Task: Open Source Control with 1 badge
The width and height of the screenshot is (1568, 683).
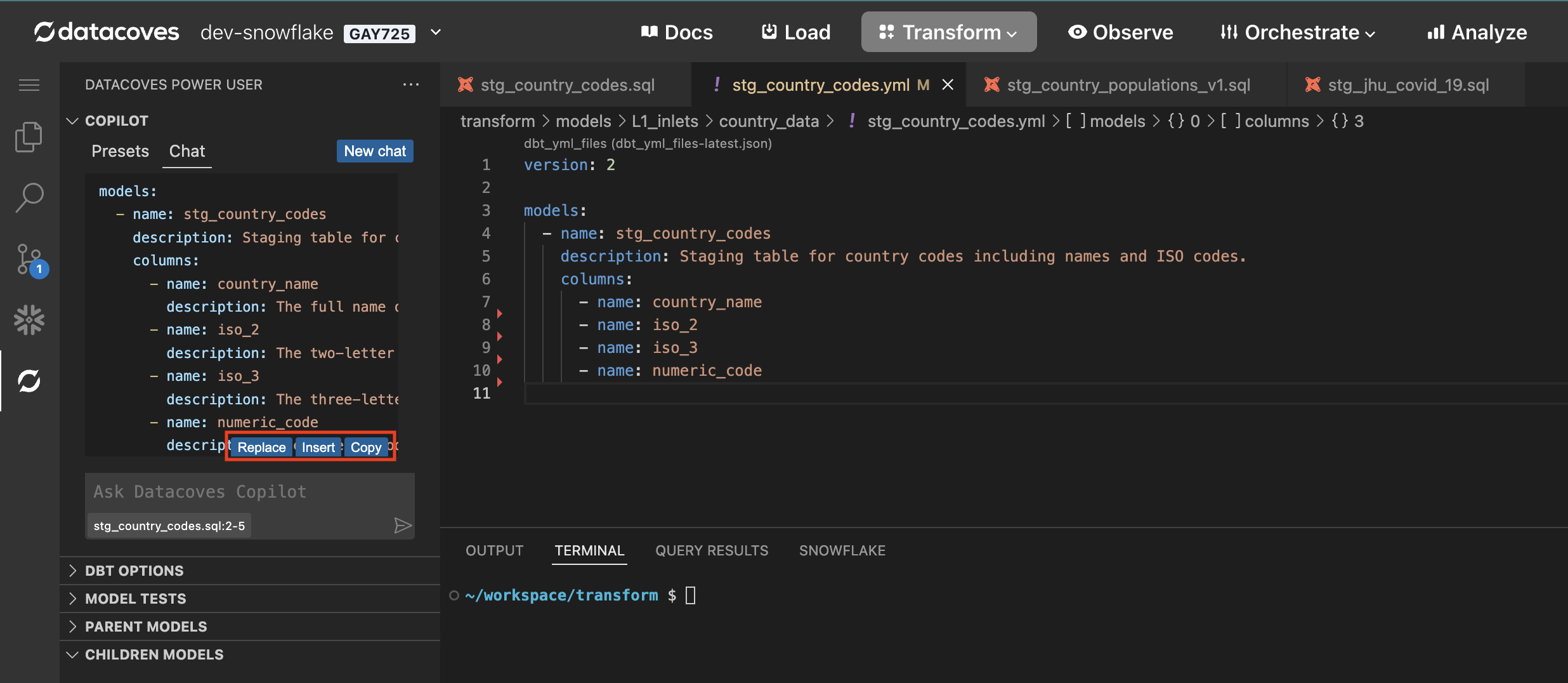Action: (x=30, y=260)
